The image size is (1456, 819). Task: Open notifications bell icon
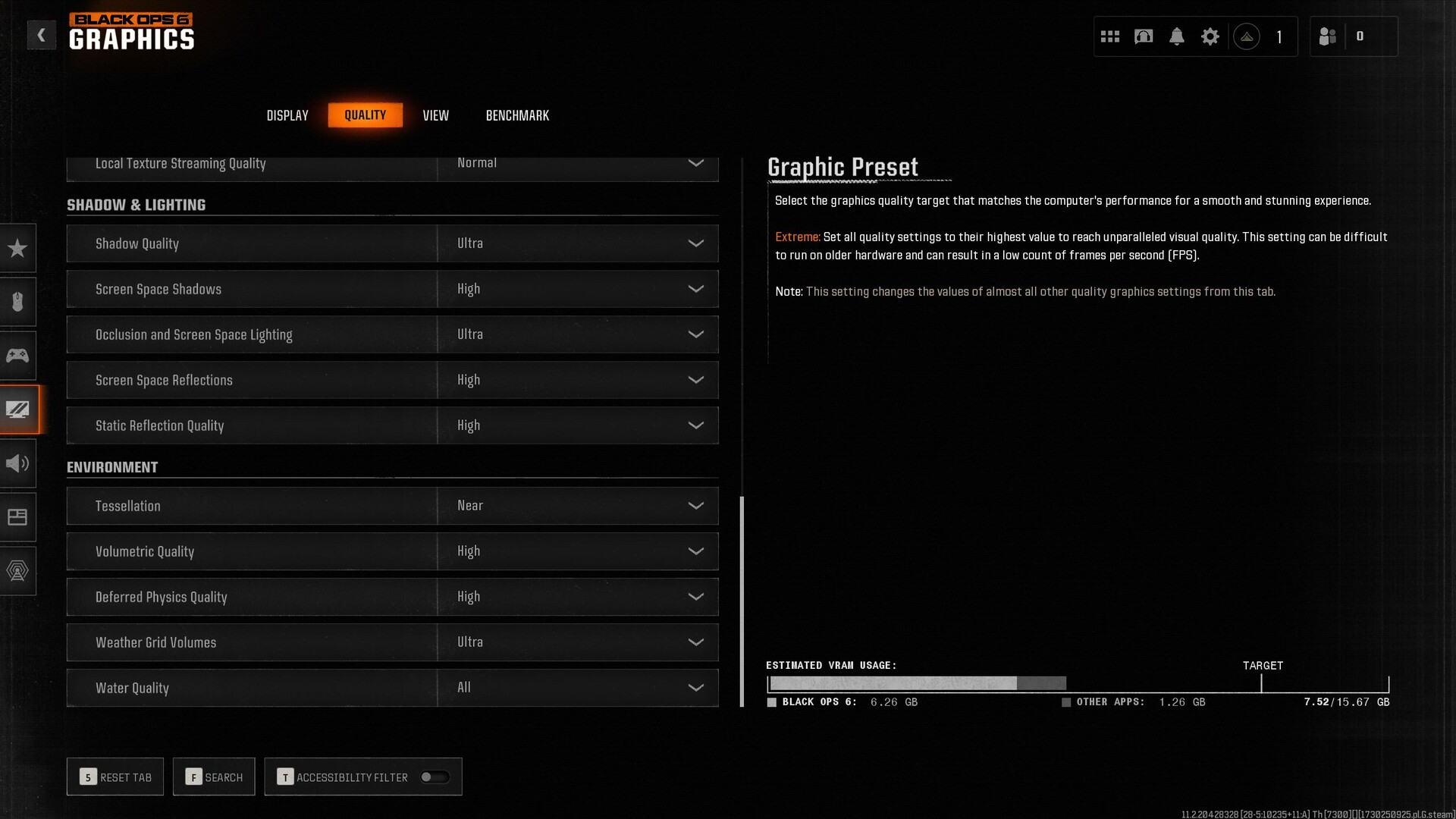tap(1177, 36)
